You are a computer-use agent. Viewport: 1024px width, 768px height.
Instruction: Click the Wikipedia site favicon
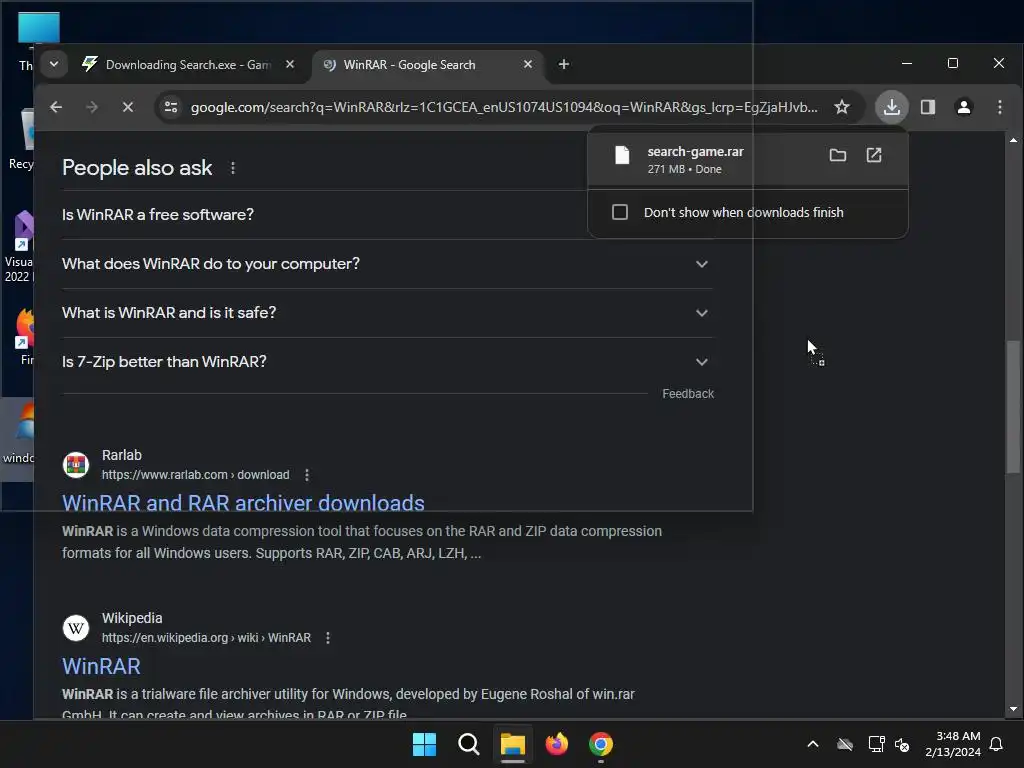76,628
